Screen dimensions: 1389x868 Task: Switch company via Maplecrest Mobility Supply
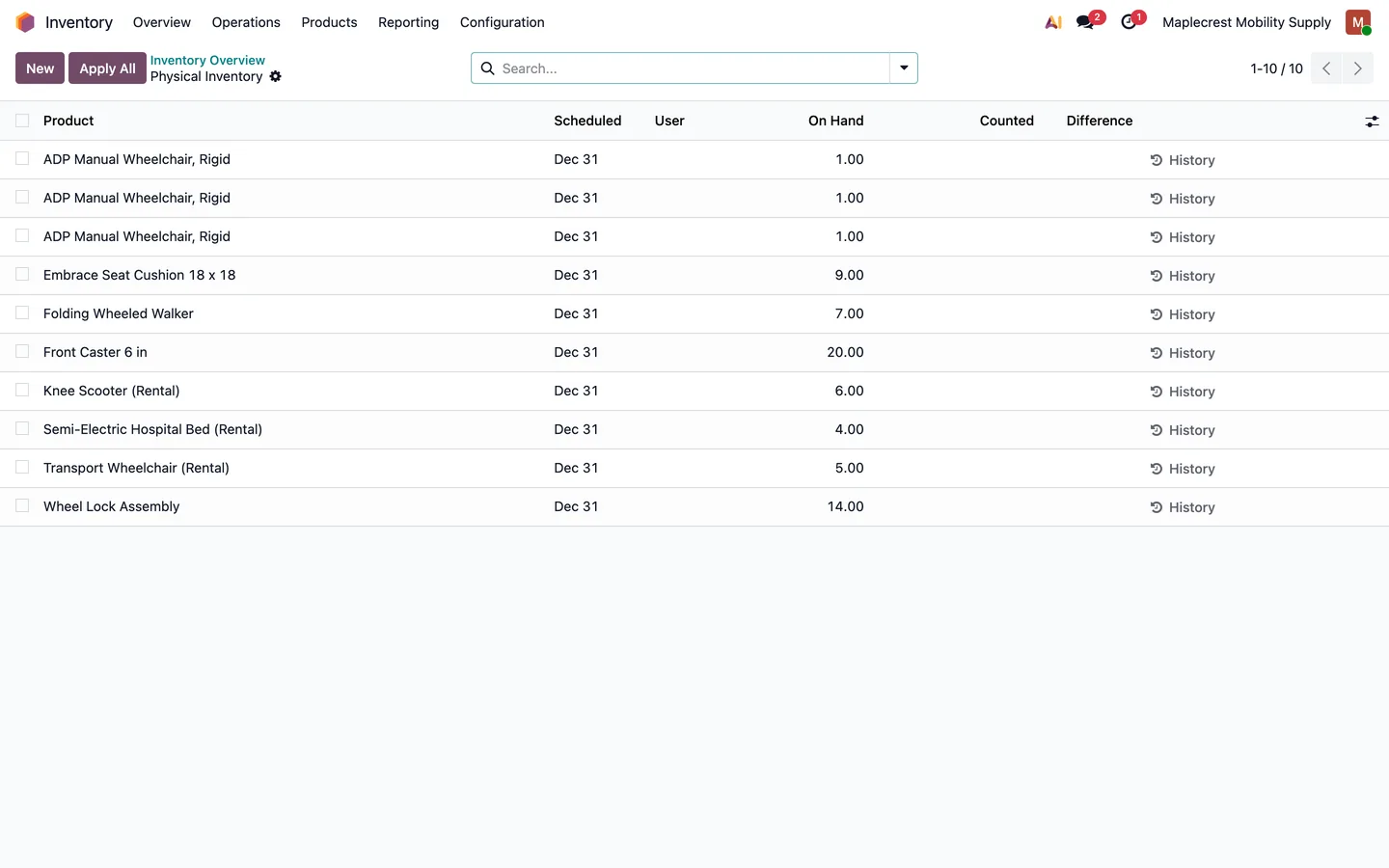[x=1246, y=22]
